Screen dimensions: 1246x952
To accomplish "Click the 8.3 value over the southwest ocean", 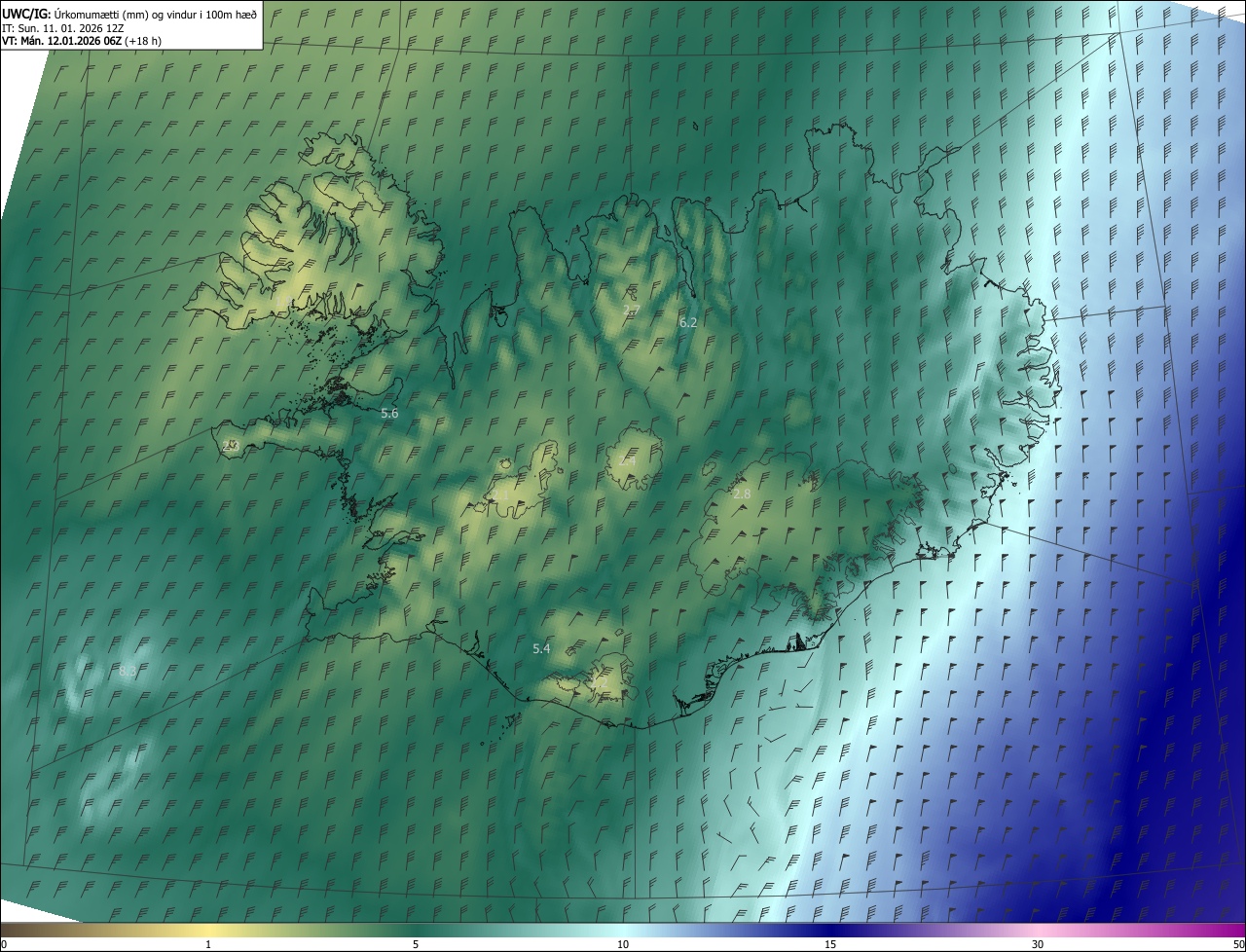I will tap(127, 671).
